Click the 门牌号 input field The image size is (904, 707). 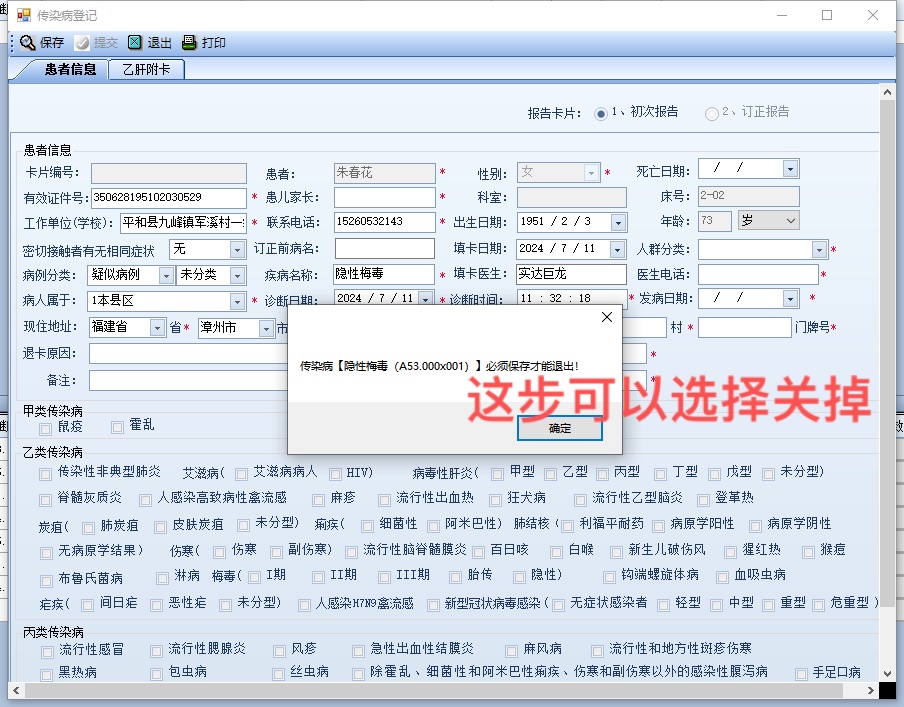[x=744, y=328]
